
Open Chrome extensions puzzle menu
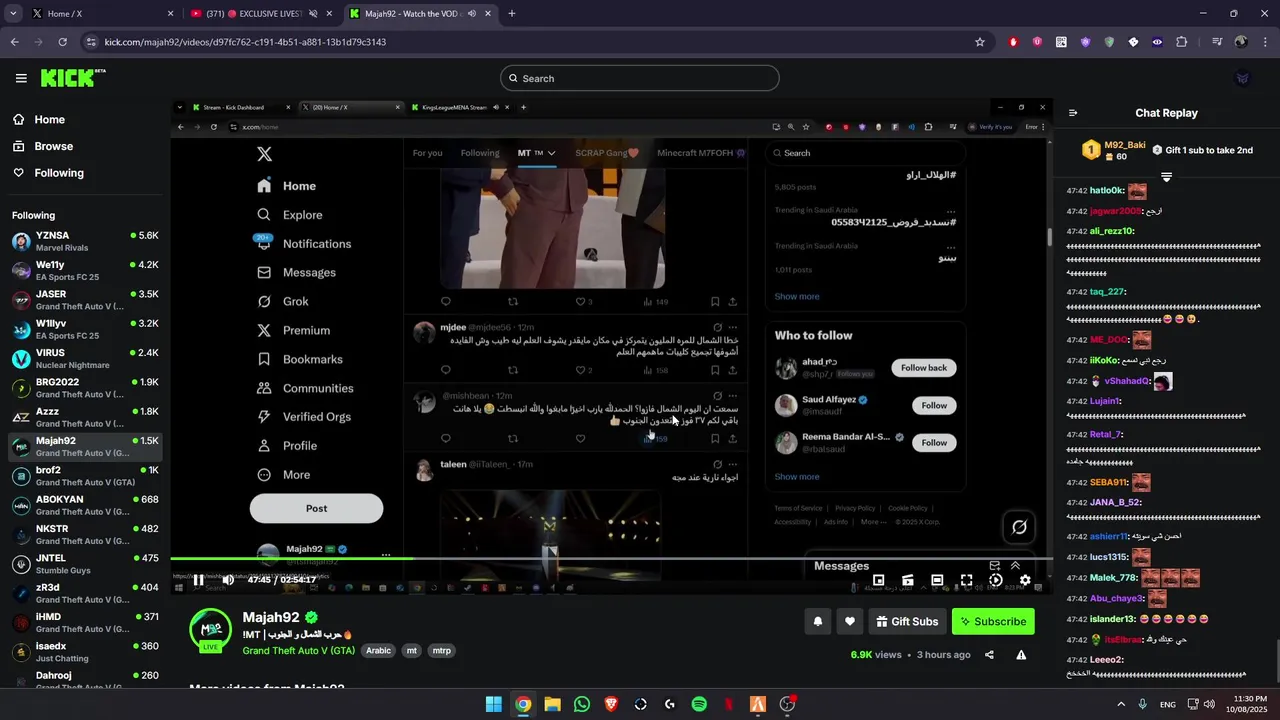coord(1181,42)
